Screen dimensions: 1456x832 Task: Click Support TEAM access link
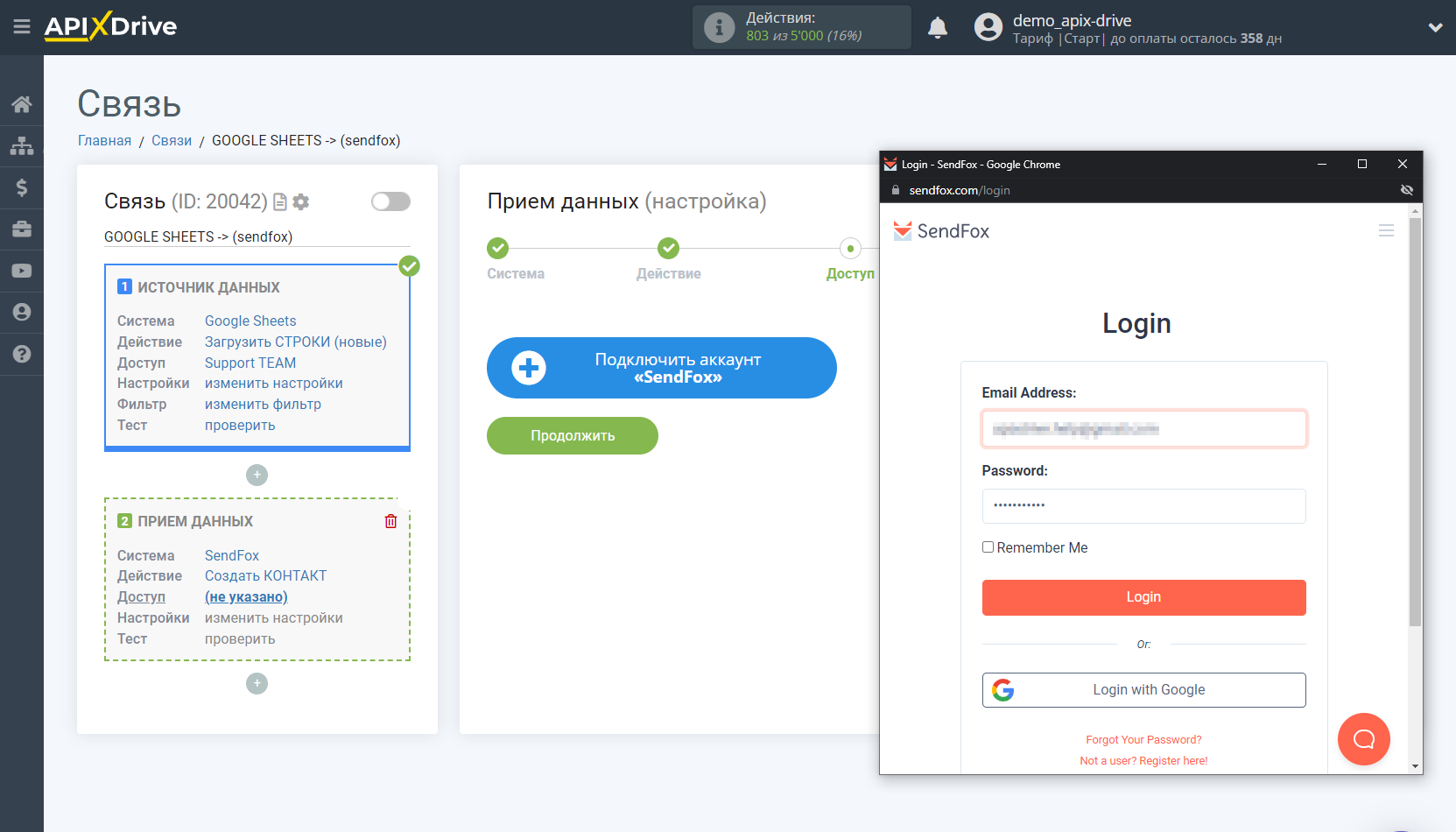[x=250, y=363]
